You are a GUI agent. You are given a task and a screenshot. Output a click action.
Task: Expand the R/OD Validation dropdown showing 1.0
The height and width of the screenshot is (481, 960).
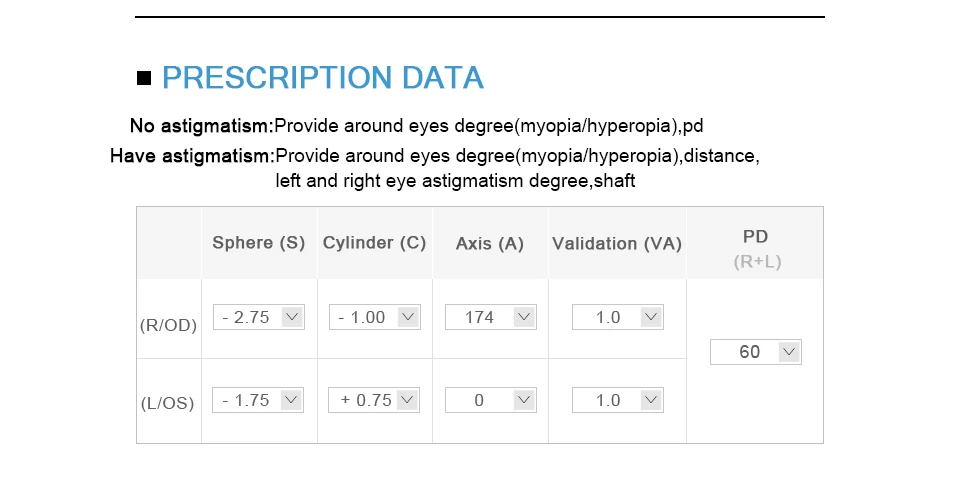click(x=618, y=317)
